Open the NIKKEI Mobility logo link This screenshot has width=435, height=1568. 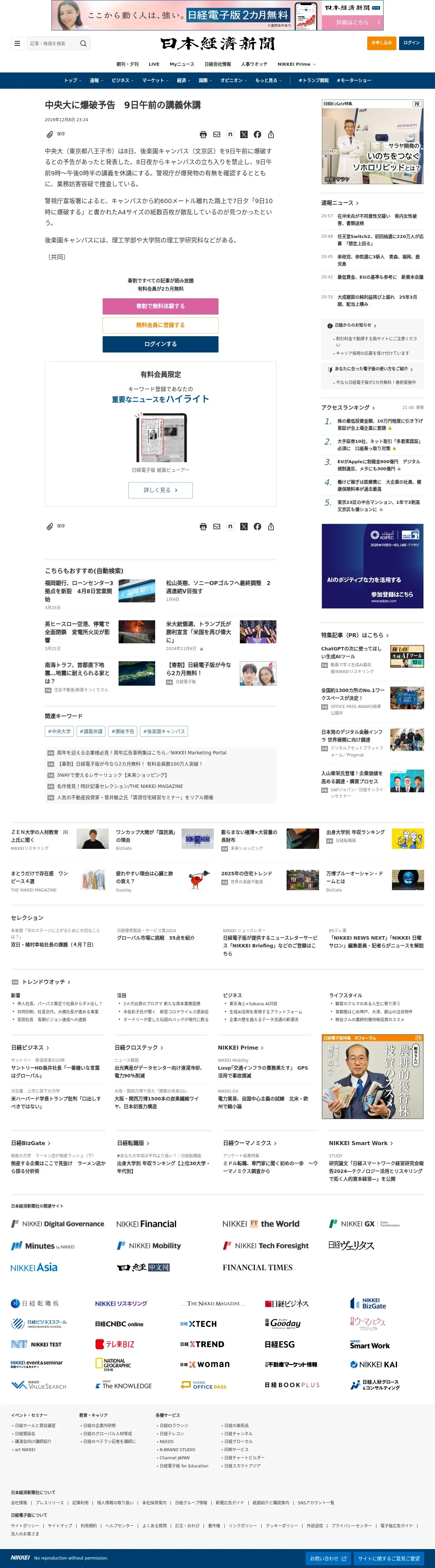click(149, 1245)
